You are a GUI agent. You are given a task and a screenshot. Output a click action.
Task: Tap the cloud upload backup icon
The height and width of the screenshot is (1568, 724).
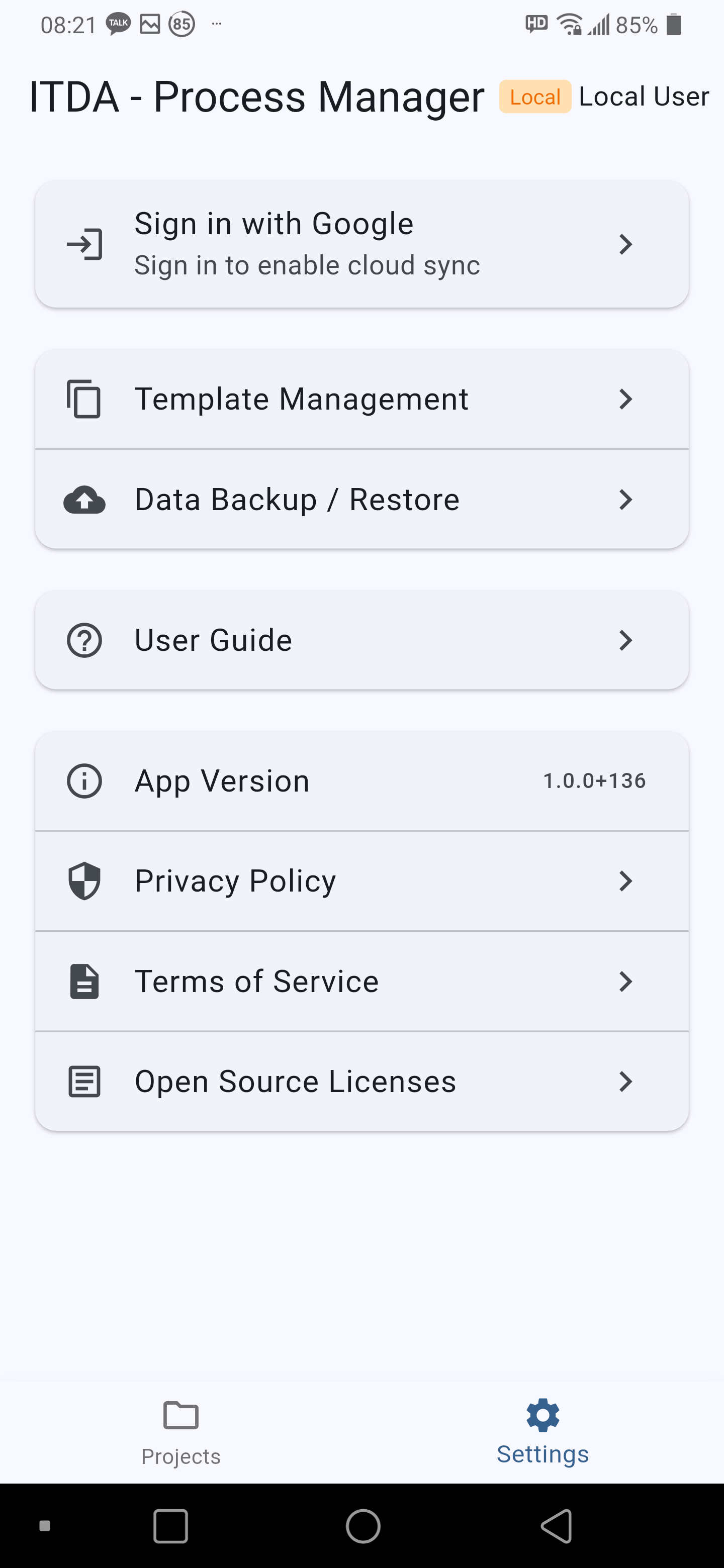[84, 500]
